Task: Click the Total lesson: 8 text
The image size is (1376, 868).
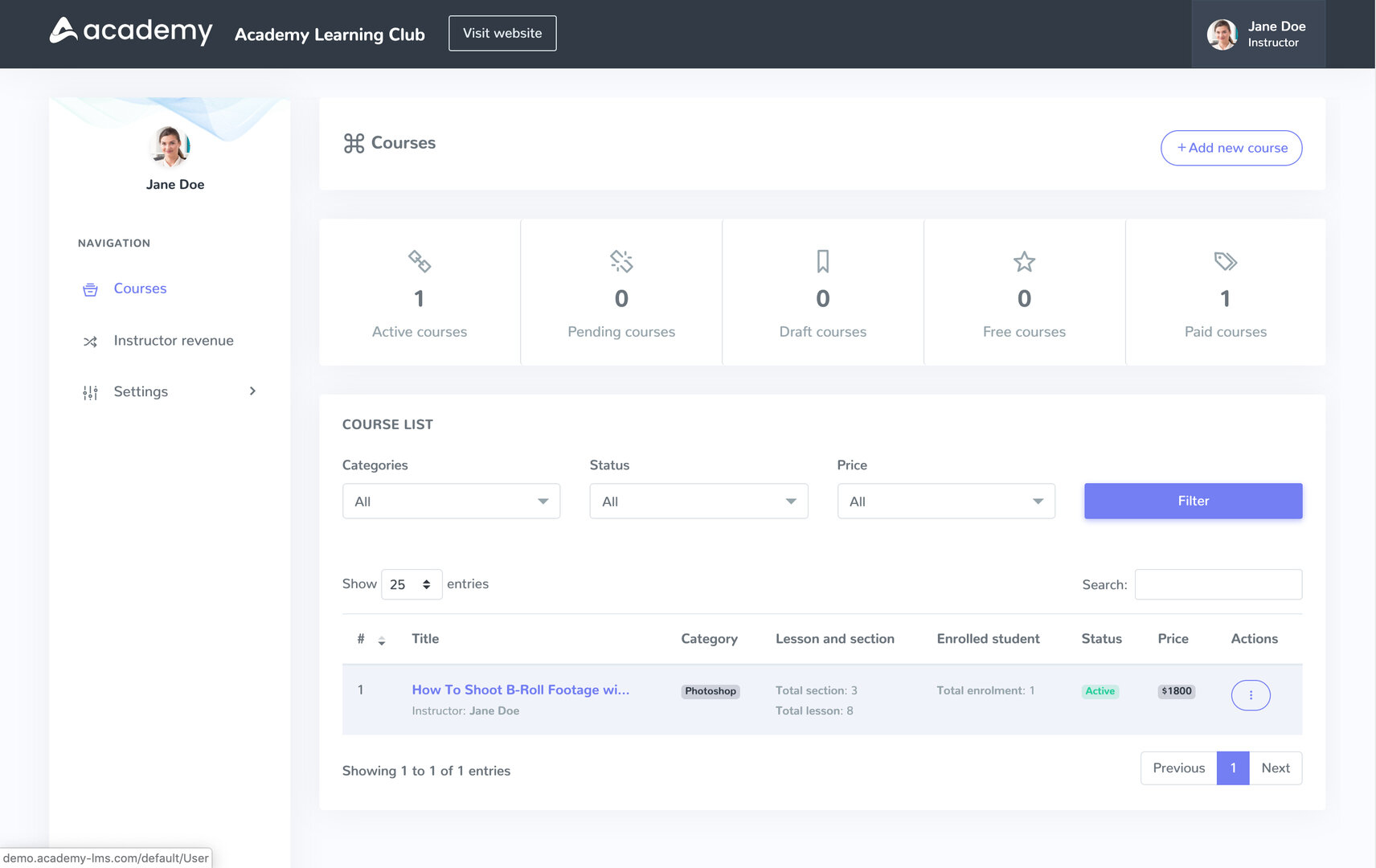Action: 814,710
